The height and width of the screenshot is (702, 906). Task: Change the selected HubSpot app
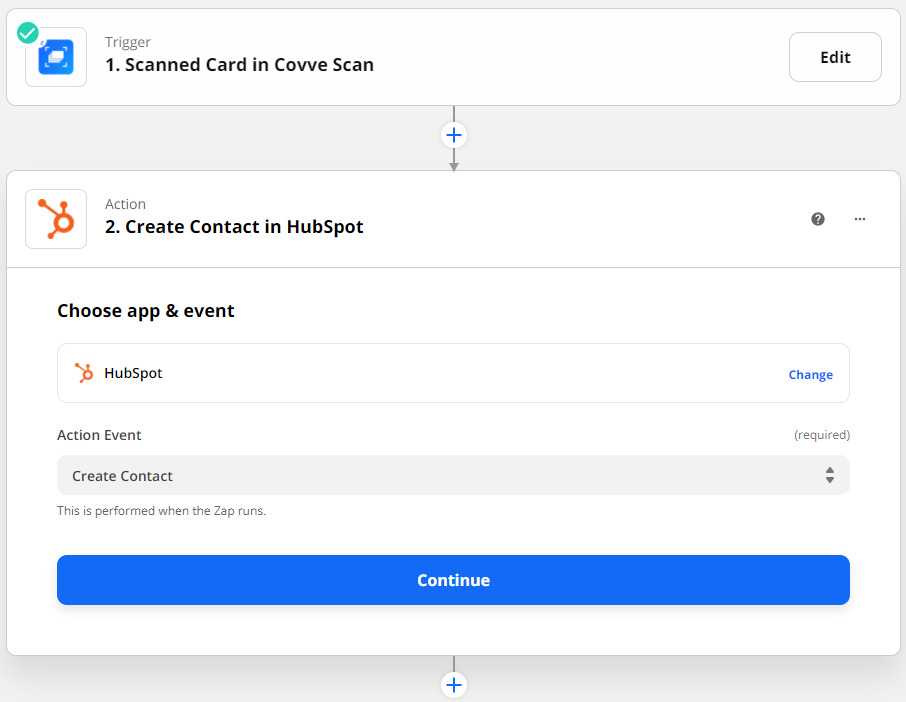pyautogui.click(x=810, y=375)
